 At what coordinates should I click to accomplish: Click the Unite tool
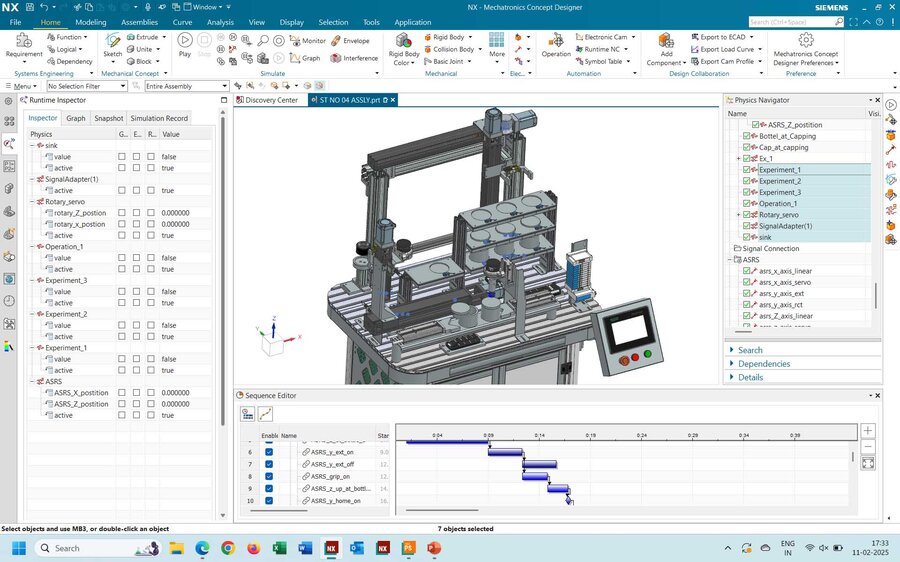coord(139,49)
